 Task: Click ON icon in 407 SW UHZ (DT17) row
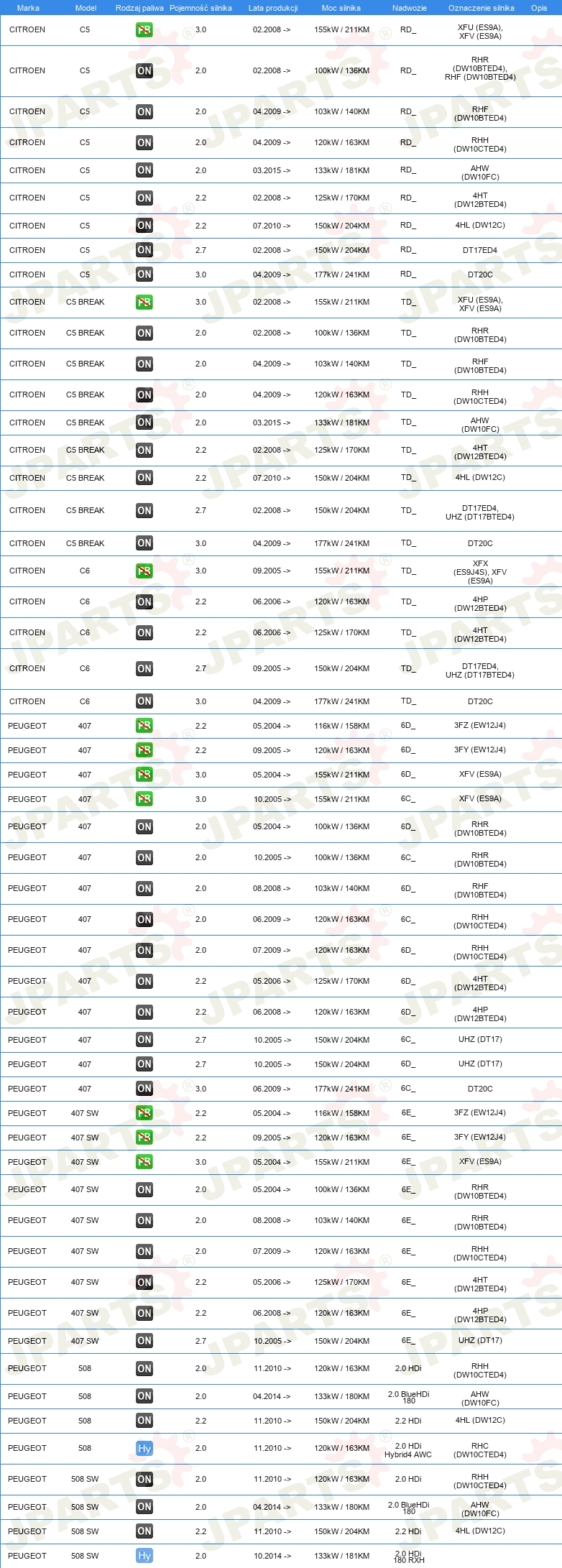coord(144,1341)
